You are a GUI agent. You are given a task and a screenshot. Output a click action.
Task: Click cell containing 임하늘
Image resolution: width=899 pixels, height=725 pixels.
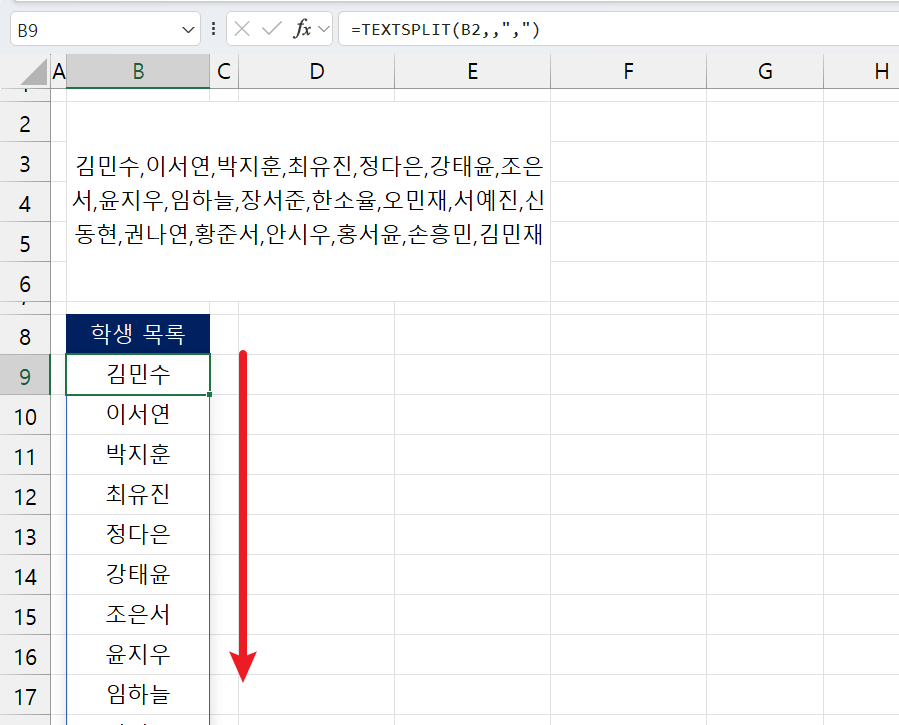point(138,695)
